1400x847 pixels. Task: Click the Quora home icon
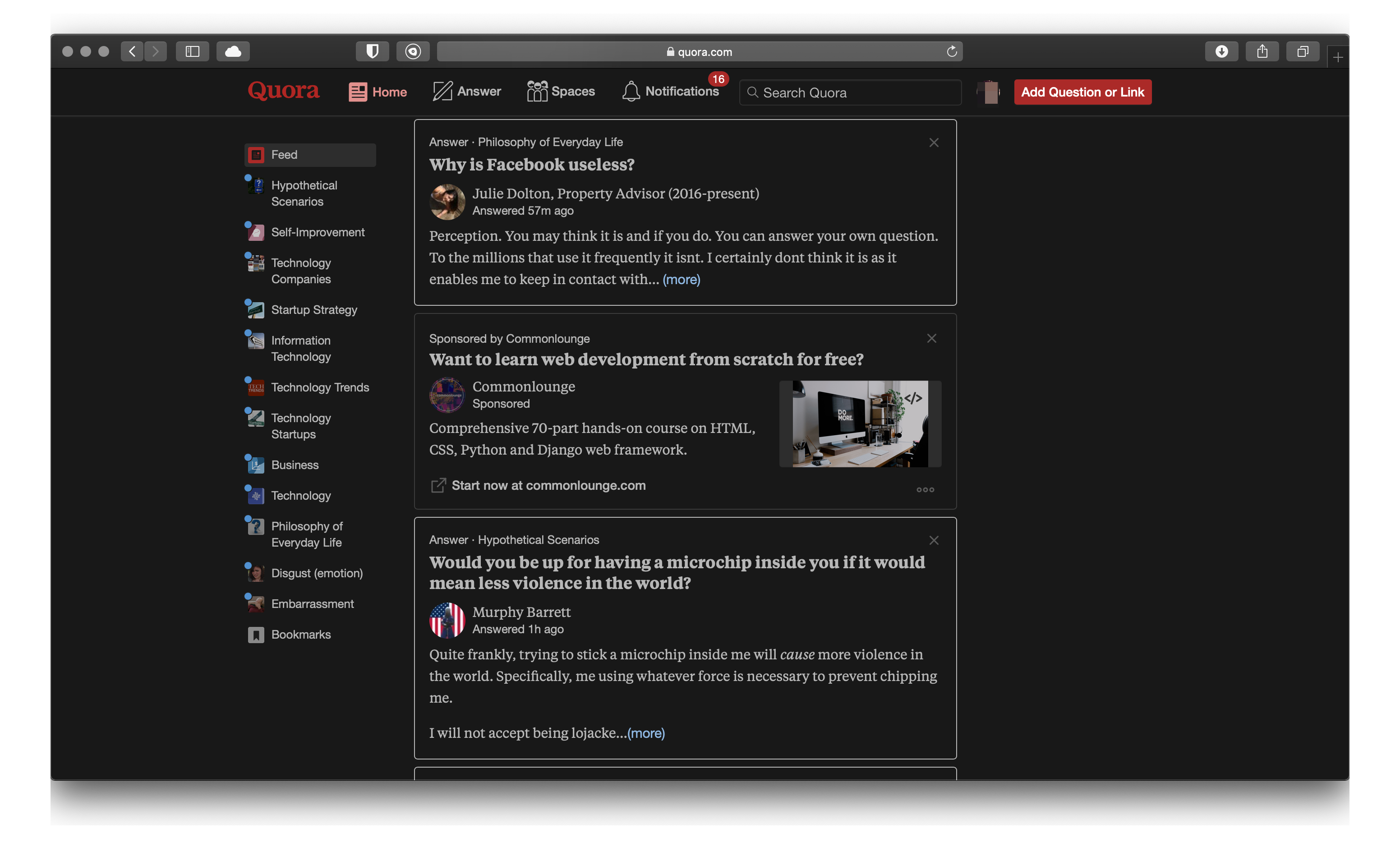click(357, 91)
